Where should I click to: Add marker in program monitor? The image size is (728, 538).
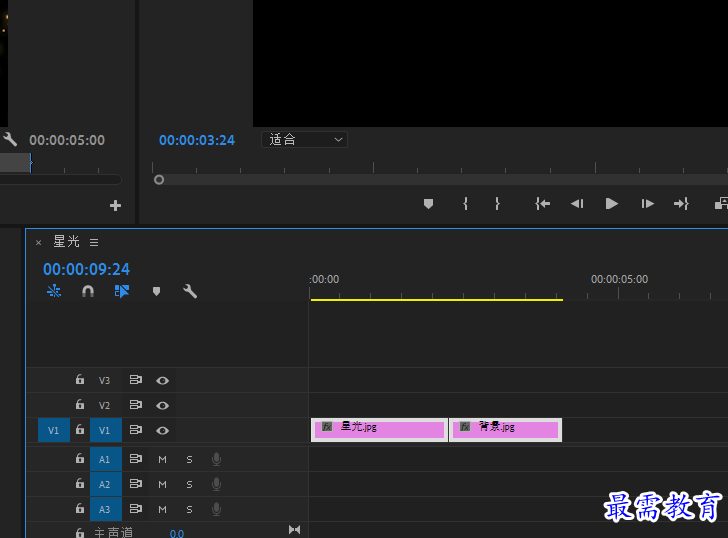pyautogui.click(x=428, y=204)
